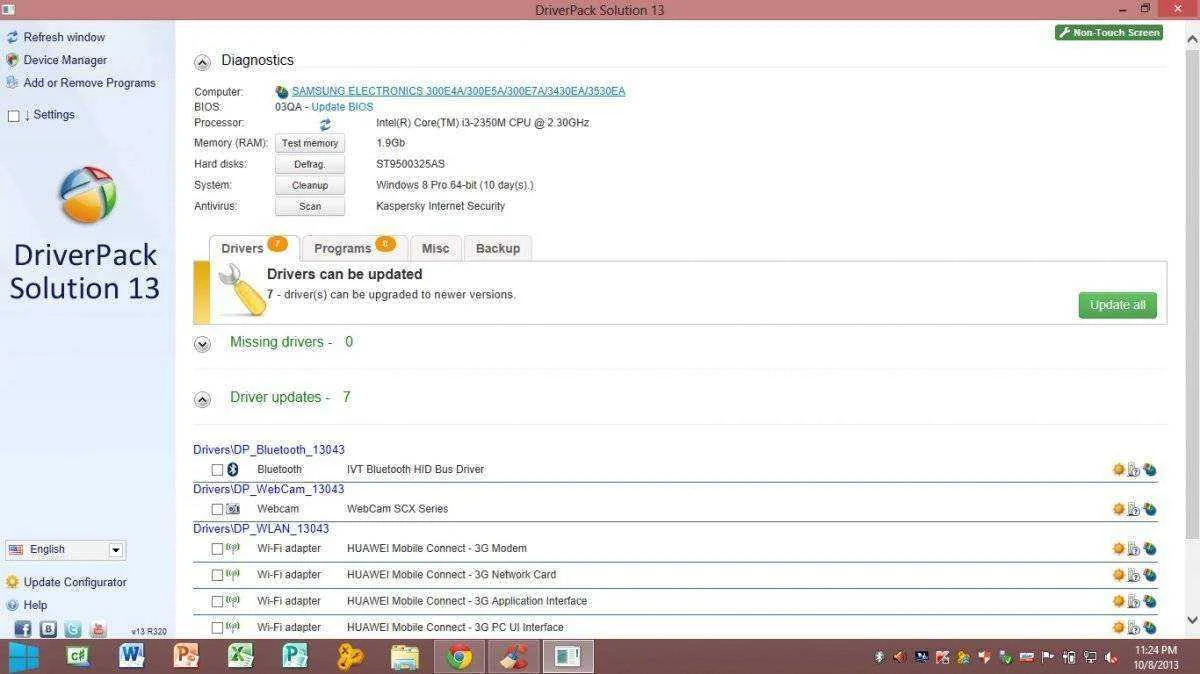
Task: Click the Bluetooth device icon in driver list
Action: click(x=233, y=469)
